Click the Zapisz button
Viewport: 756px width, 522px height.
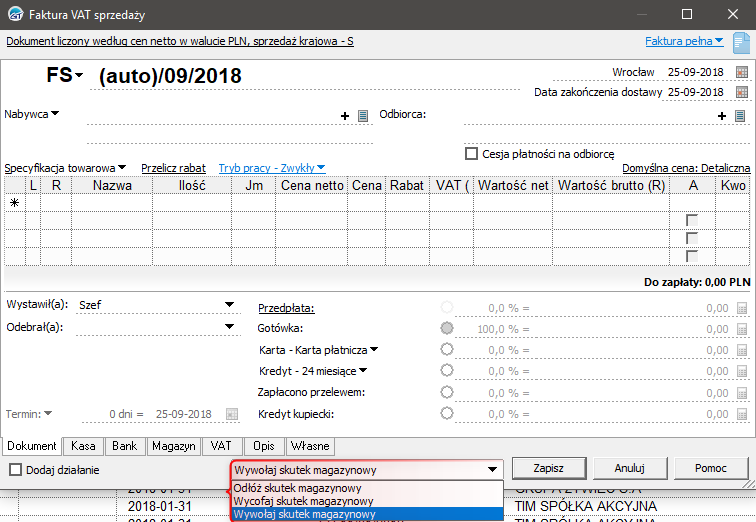coord(549,468)
